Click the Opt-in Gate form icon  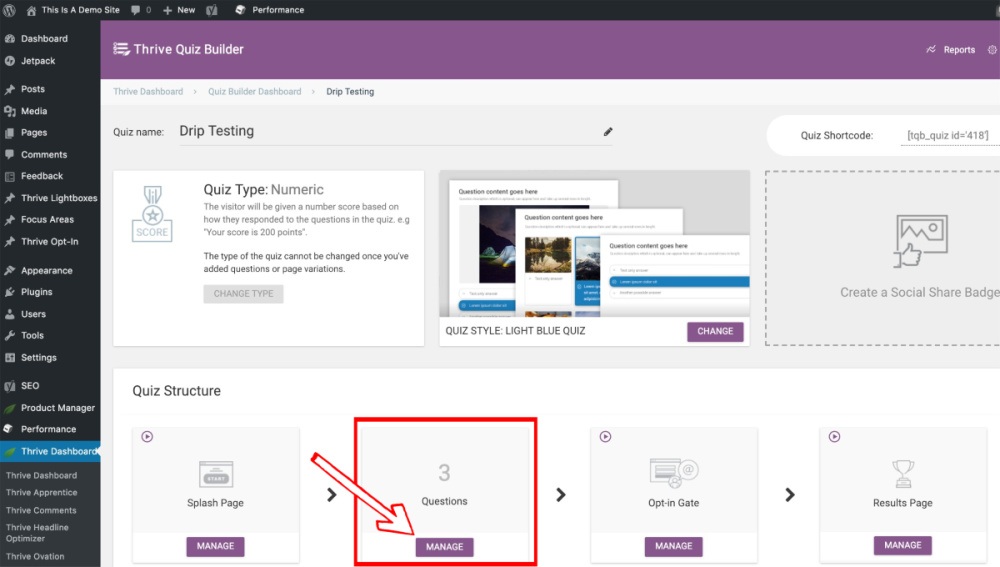coord(674,473)
